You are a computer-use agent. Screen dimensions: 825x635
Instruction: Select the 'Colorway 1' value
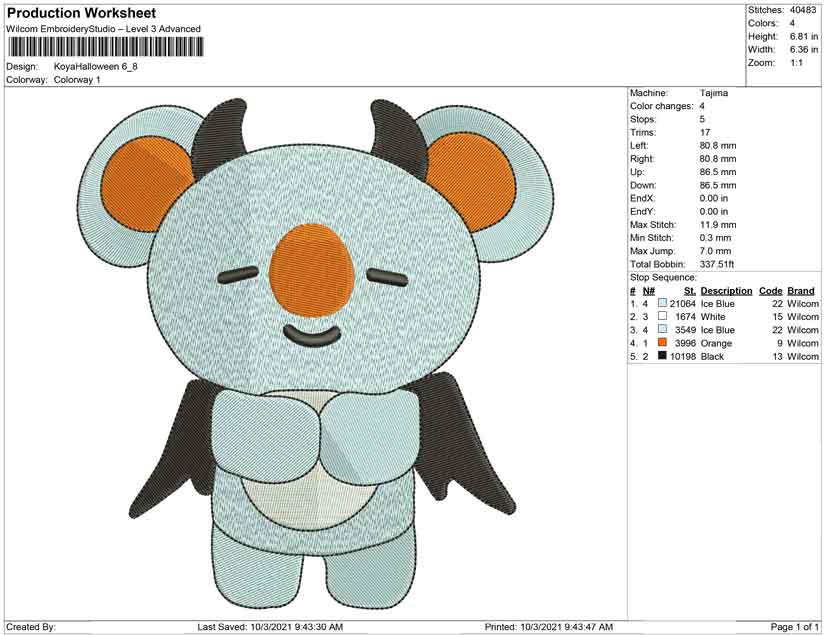[77, 80]
